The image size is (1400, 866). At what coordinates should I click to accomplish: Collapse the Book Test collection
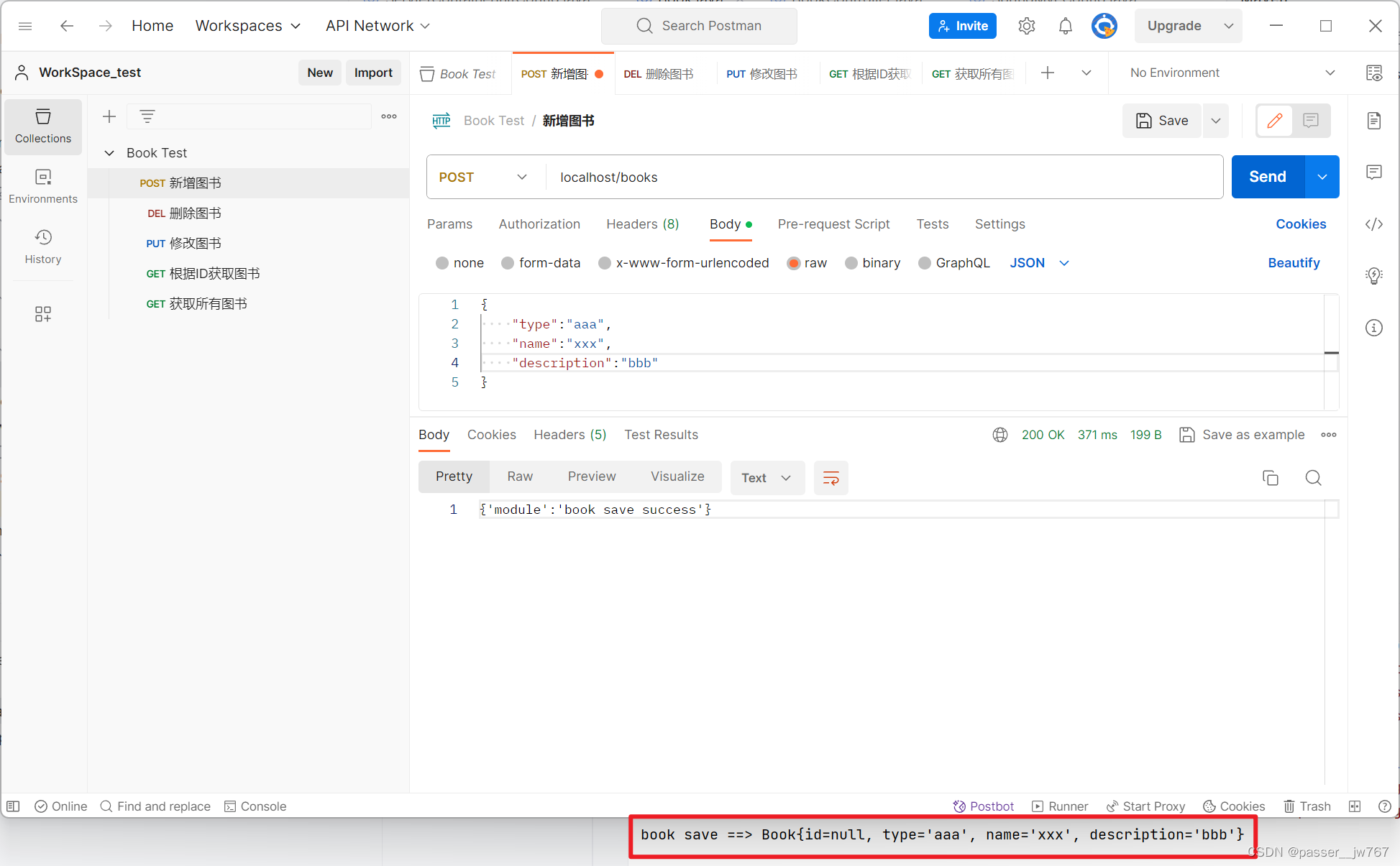109,153
